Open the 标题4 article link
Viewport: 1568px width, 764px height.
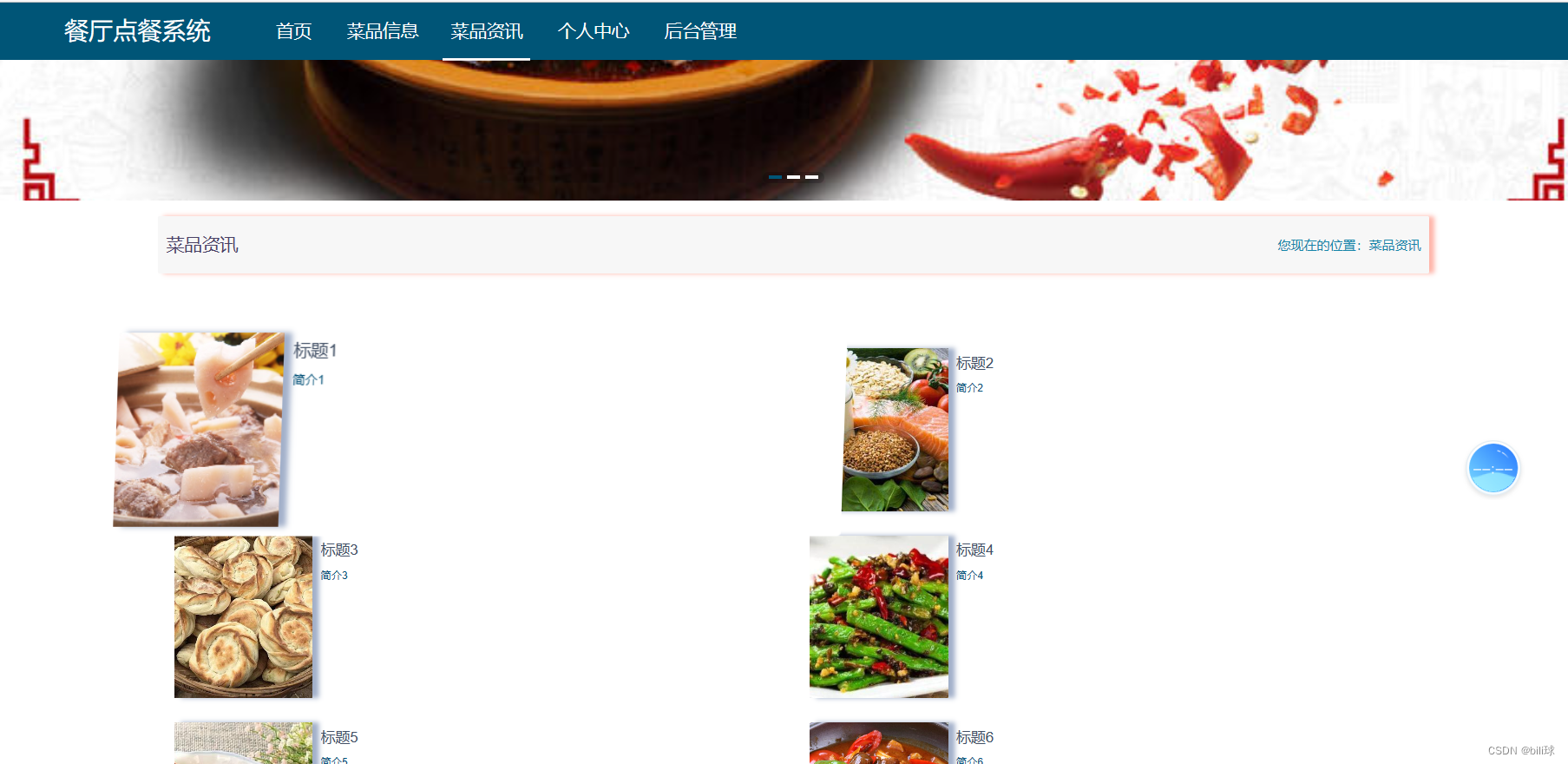[x=974, y=550]
